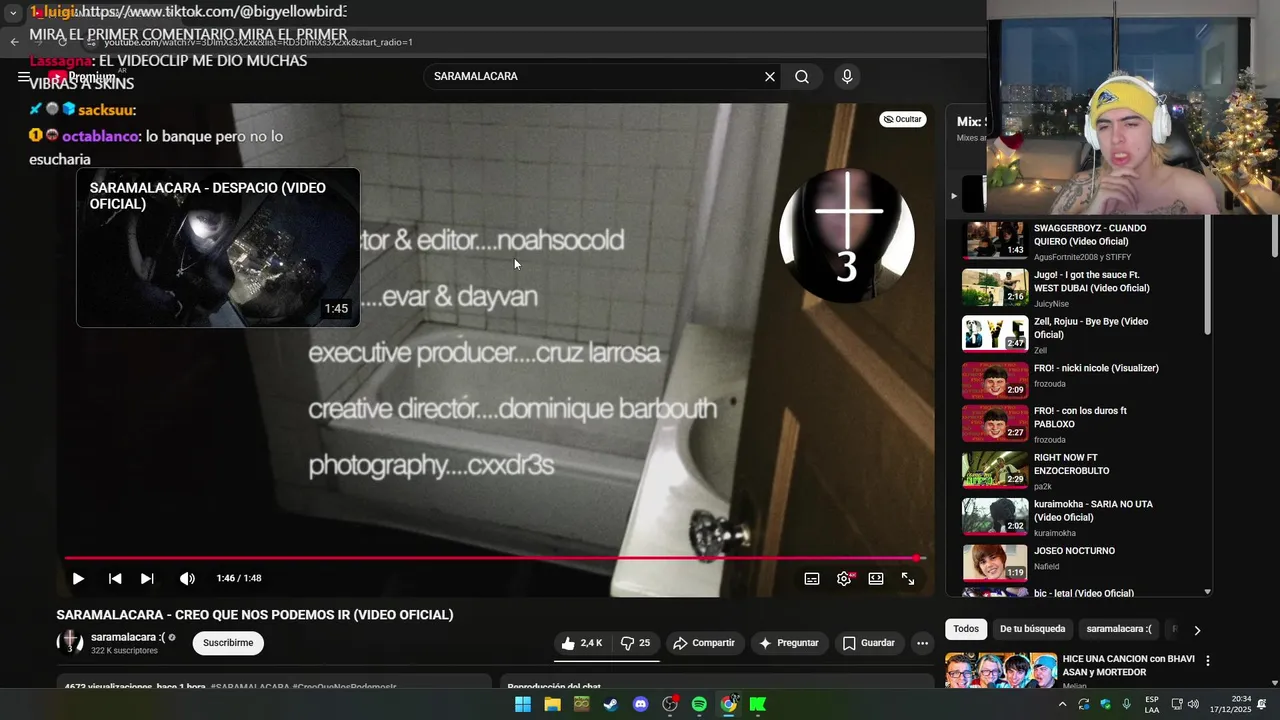Open RIGHT NOW FT ENZOCEROBULTO video

[x=1078, y=471]
